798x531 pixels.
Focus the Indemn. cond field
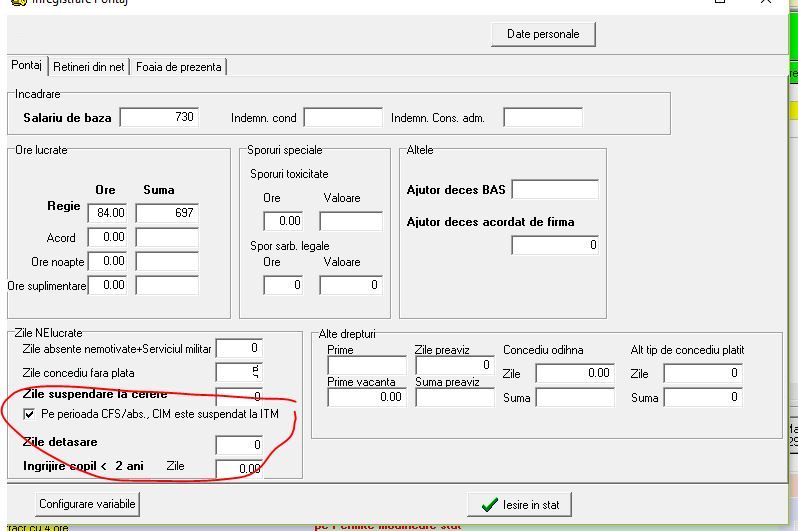point(343,117)
